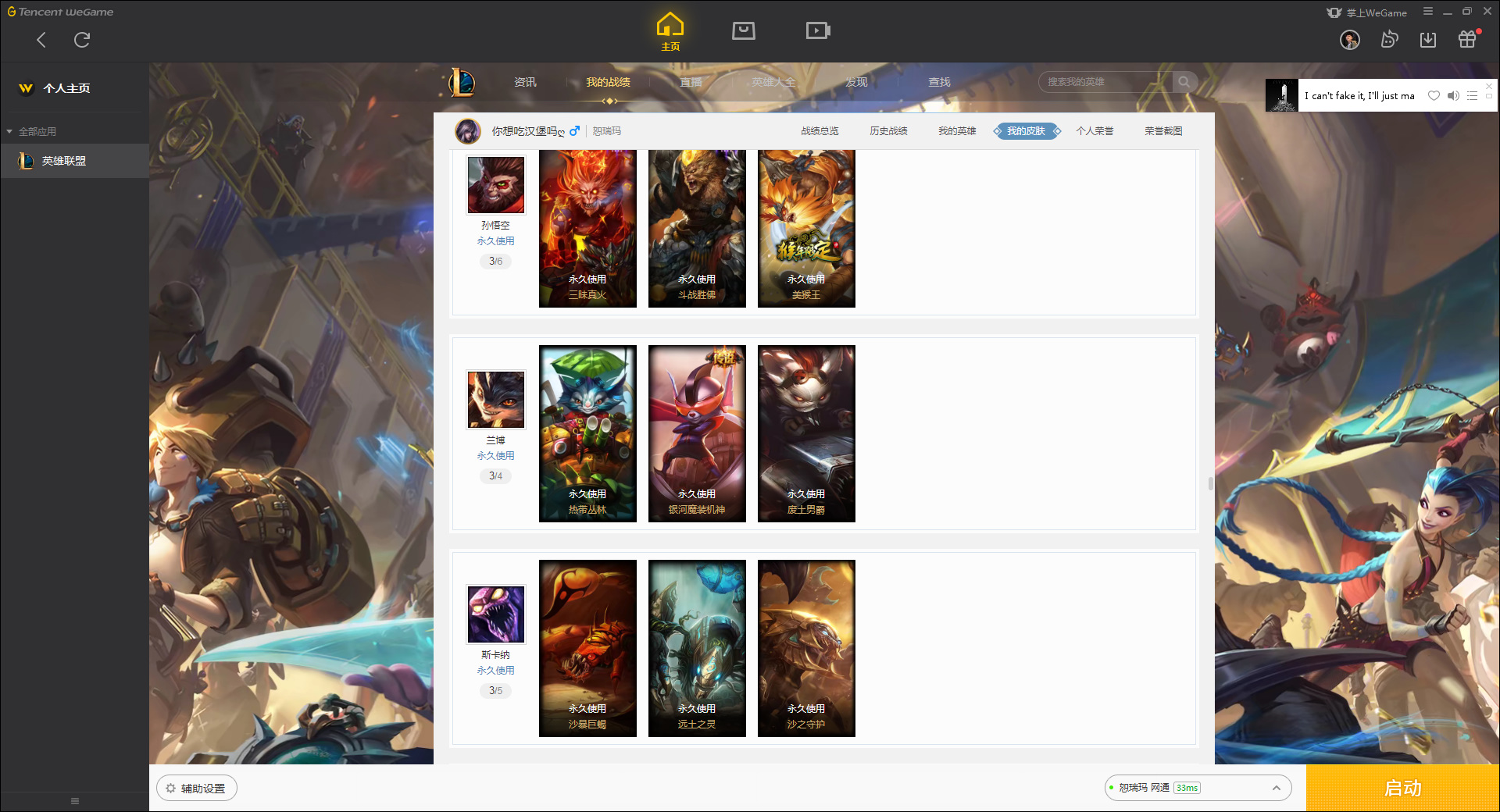Click the music album cover thumbnail
The image size is (1500, 812).
[1282, 95]
